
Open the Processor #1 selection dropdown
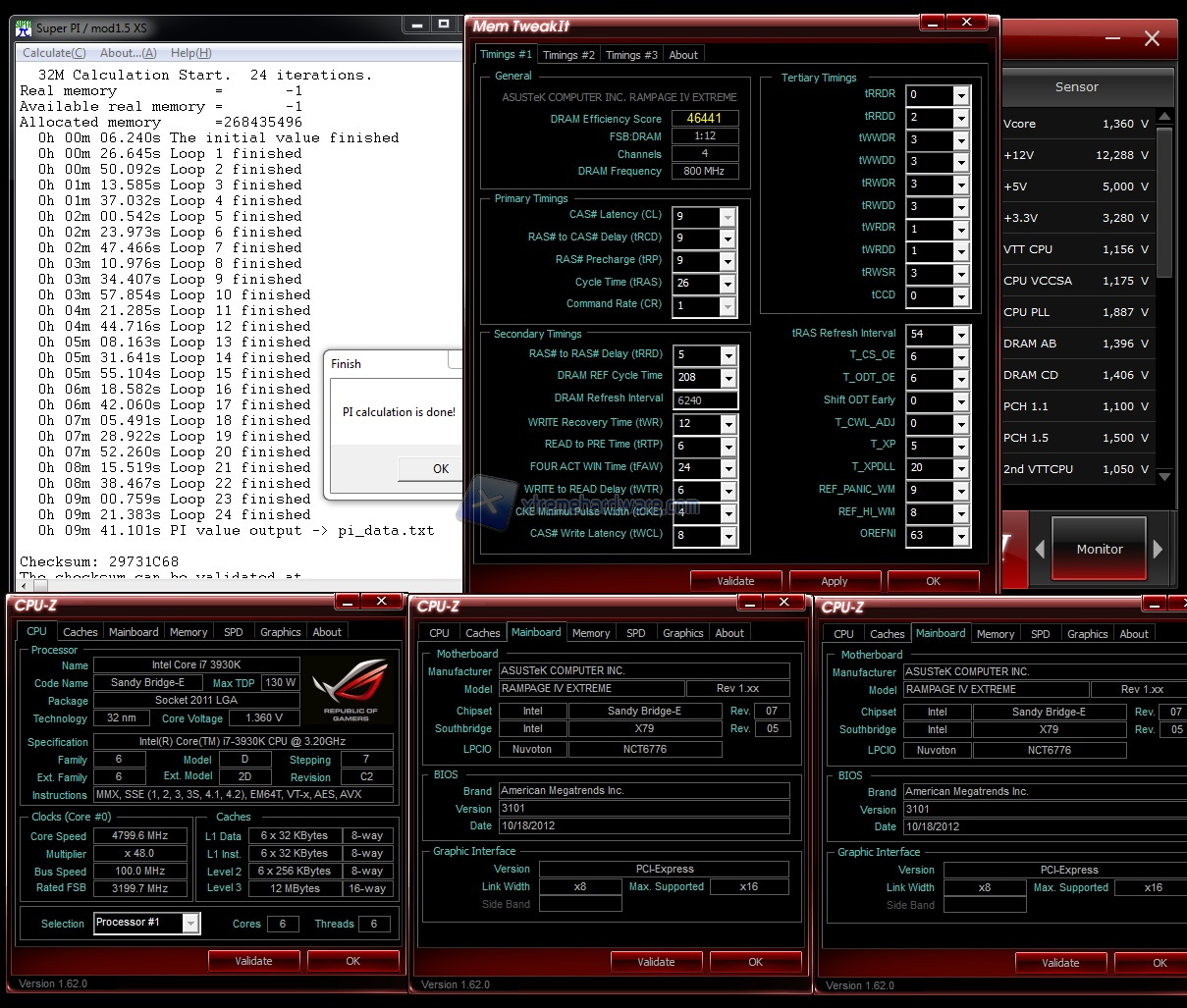(190, 923)
